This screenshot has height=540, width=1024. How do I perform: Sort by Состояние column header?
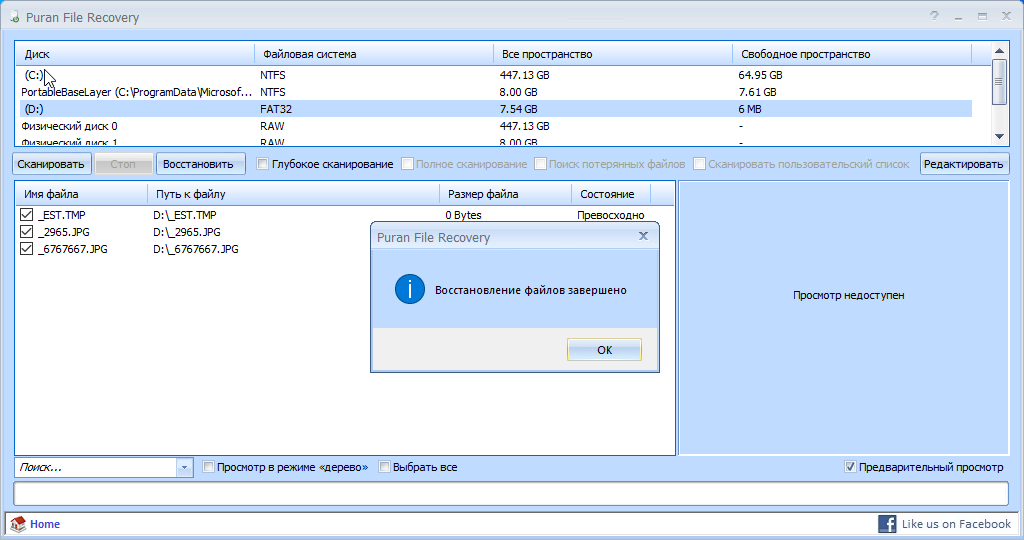click(611, 194)
